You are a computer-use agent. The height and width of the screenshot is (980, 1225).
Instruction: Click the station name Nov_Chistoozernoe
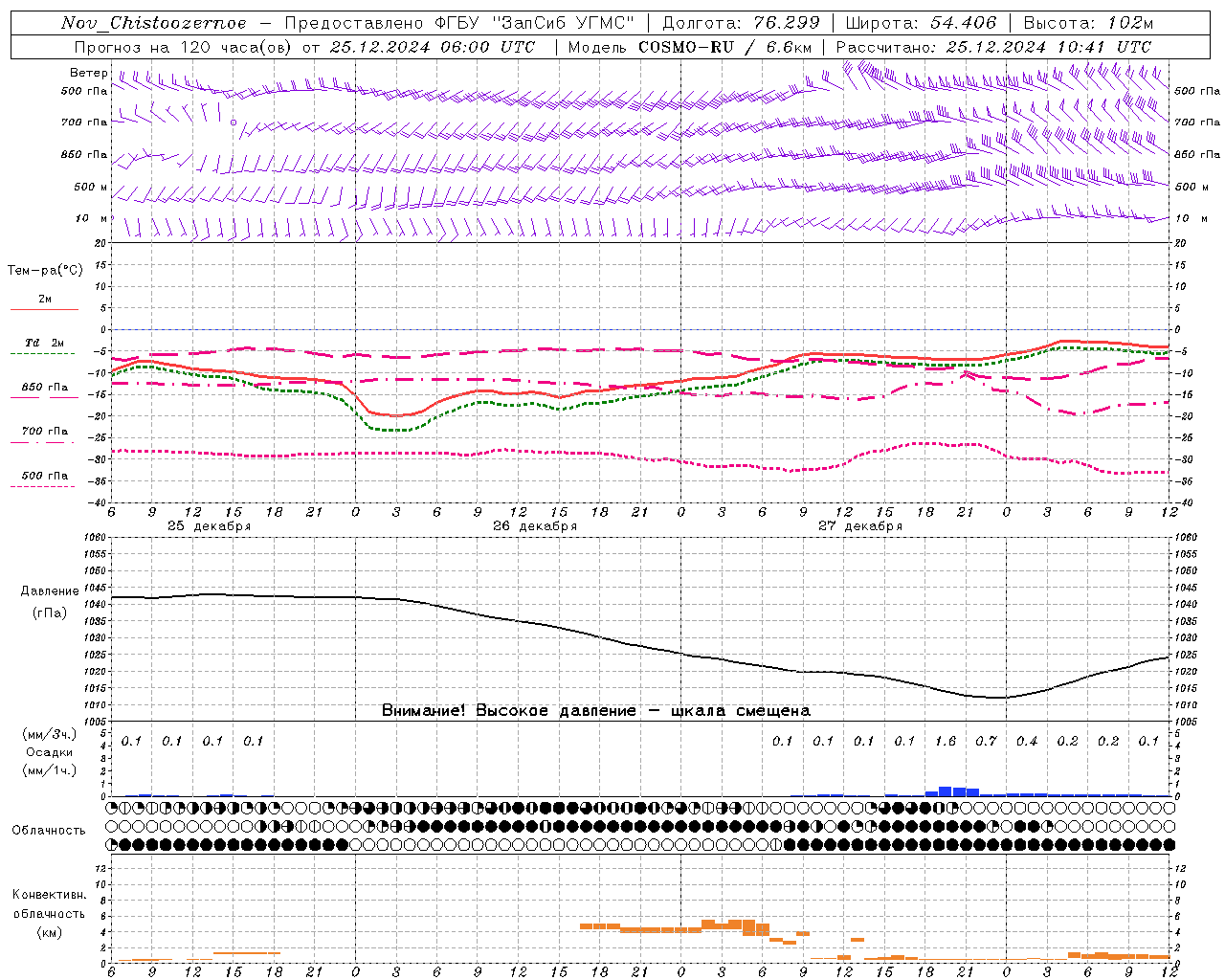pos(153,23)
